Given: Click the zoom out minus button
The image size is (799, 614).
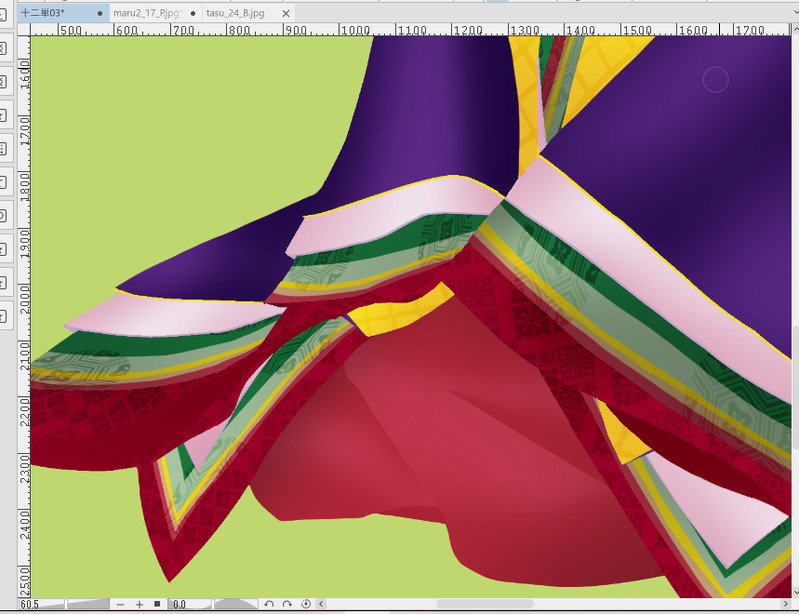Looking at the screenshot, I should [121, 604].
